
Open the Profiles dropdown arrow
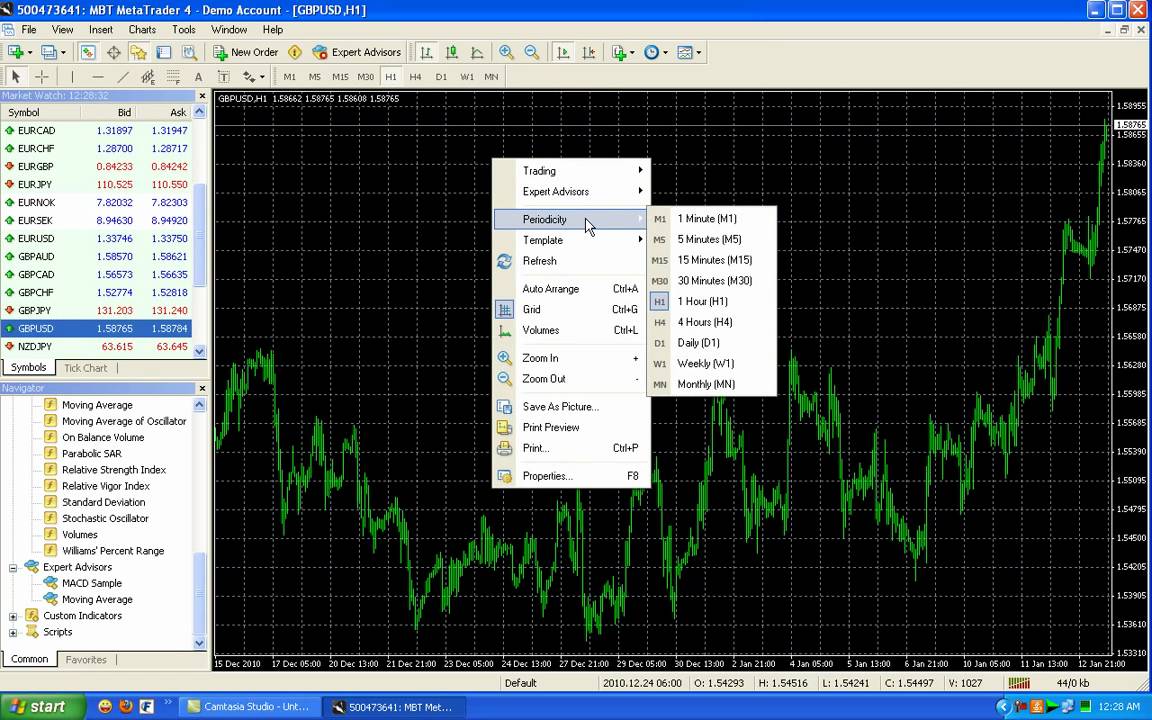click(63, 52)
